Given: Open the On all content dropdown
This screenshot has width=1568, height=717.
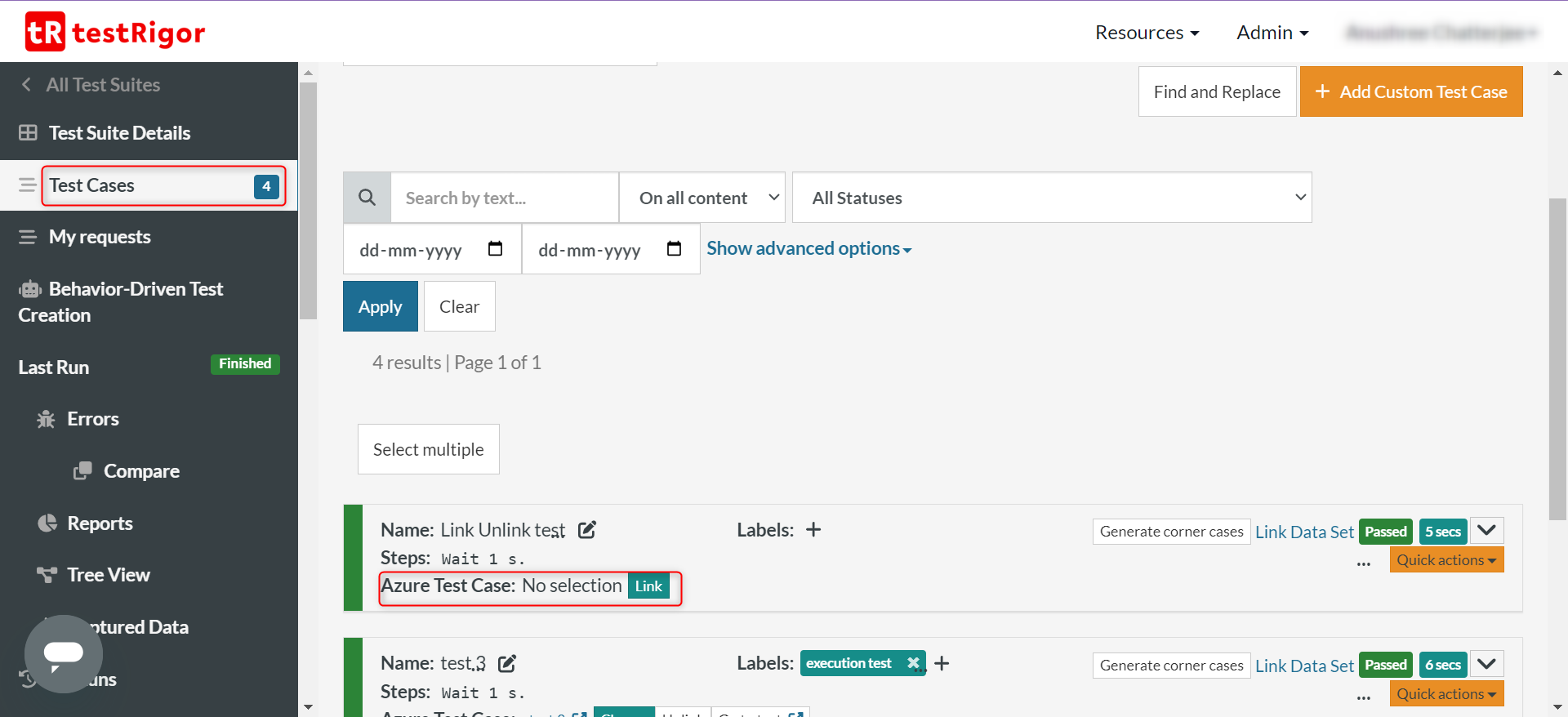Looking at the screenshot, I should [702, 198].
